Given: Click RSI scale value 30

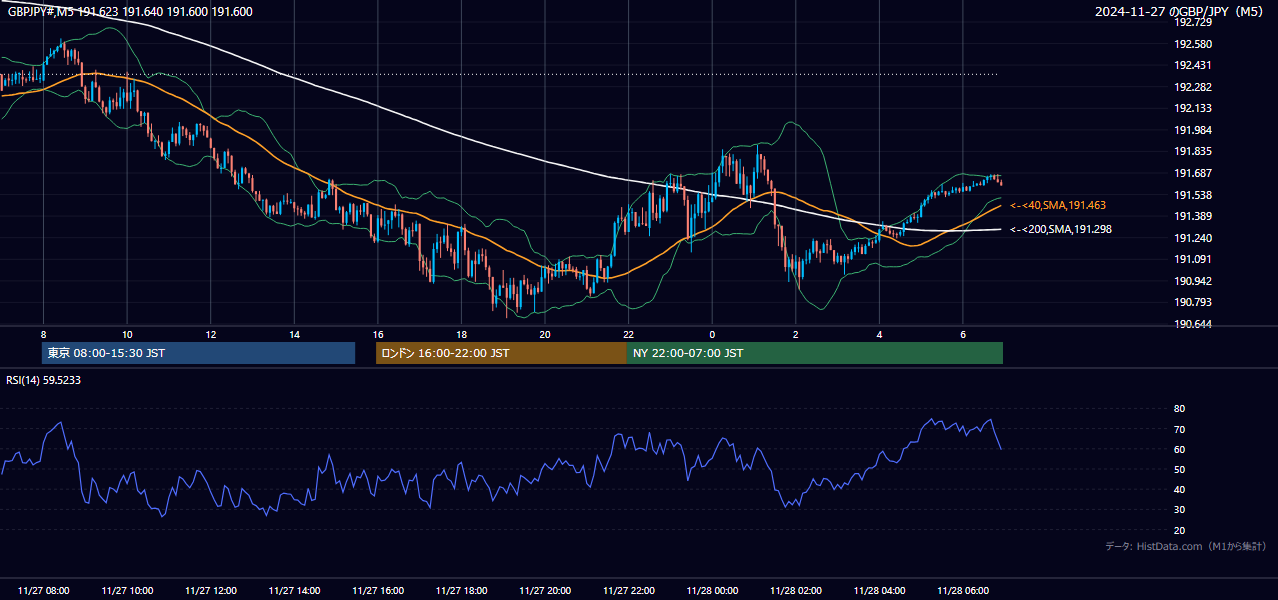Looking at the screenshot, I should (1180, 510).
